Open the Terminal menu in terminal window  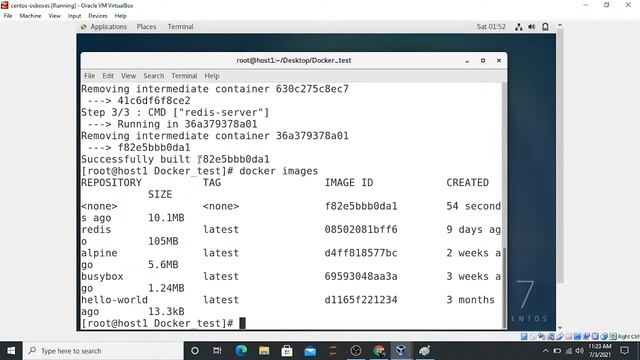click(184, 76)
